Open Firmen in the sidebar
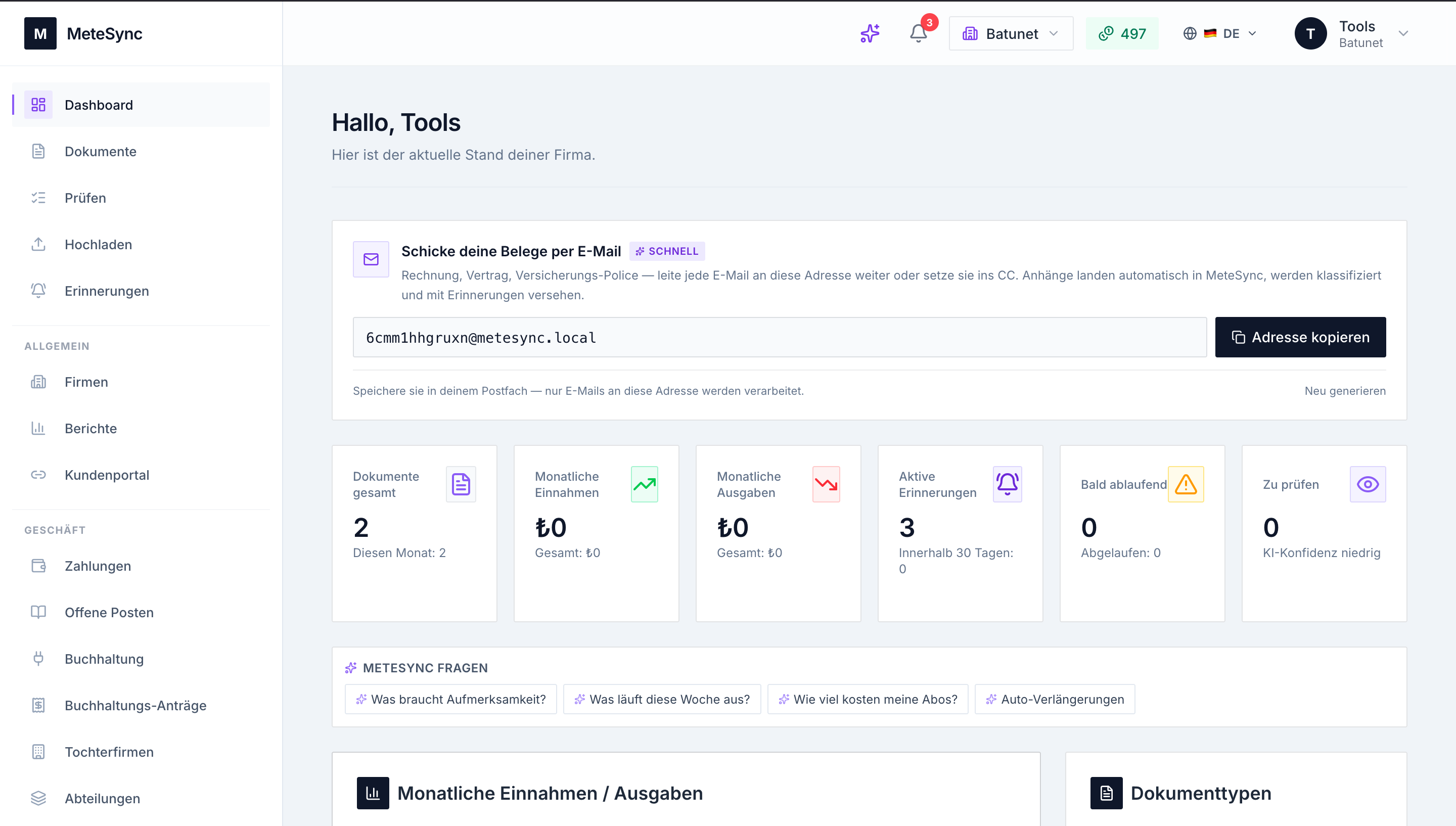1456x826 pixels. (x=141, y=382)
